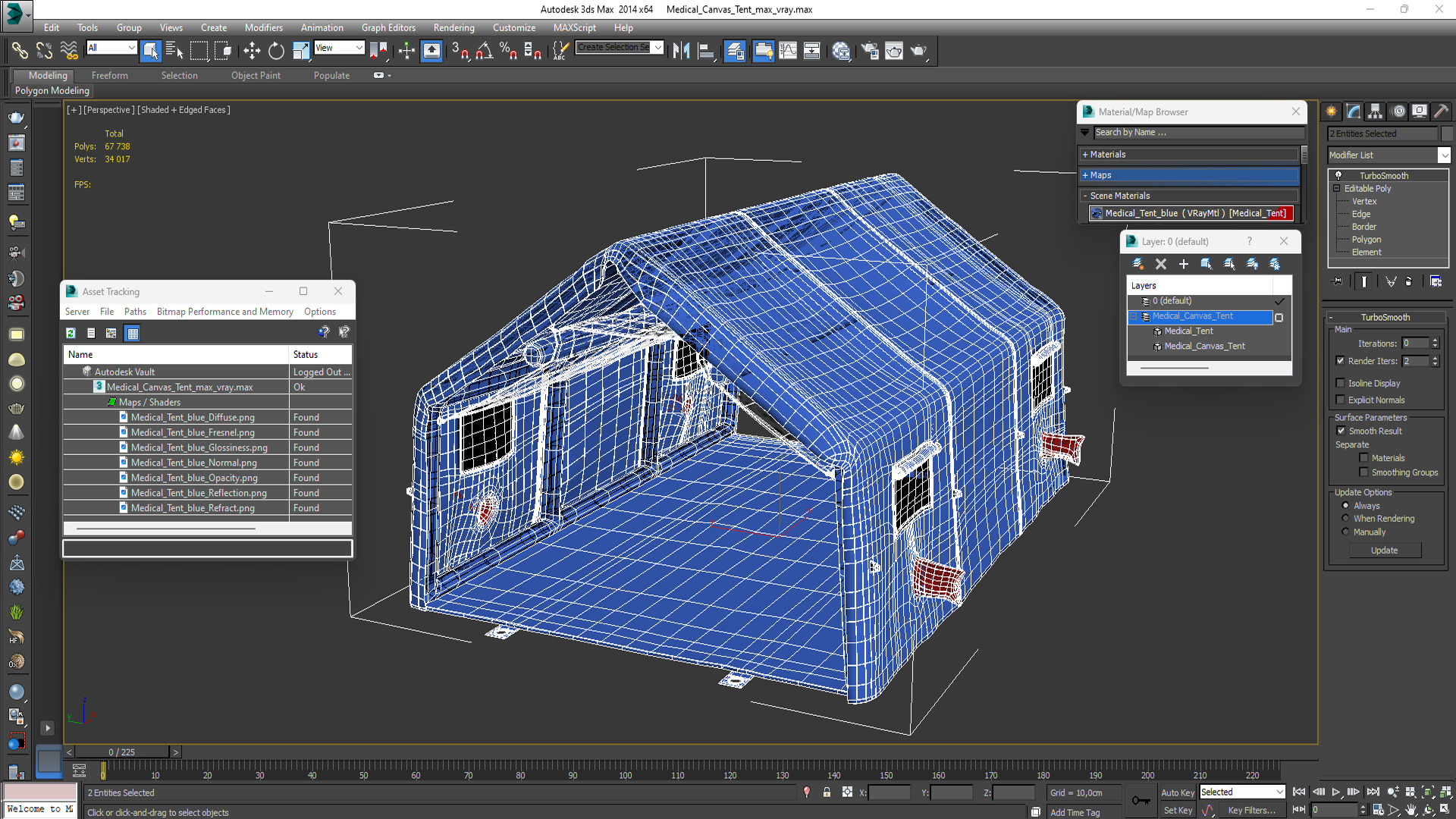1456x819 pixels.
Task: Toggle the Percent Snap icon
Action: pyautogui.click(x=508, y=51)
